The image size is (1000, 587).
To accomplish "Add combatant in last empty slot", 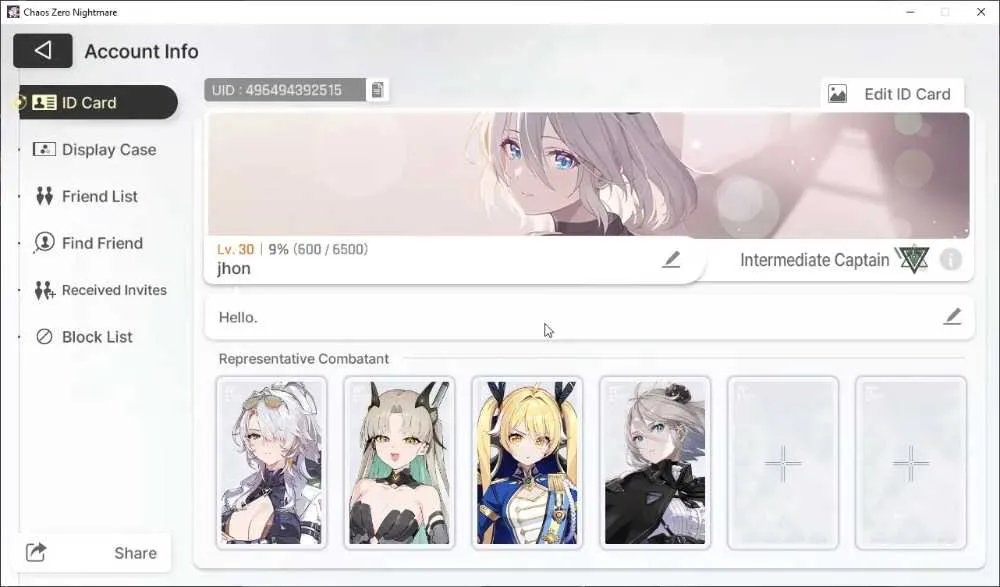I will [x=911, y=463].
